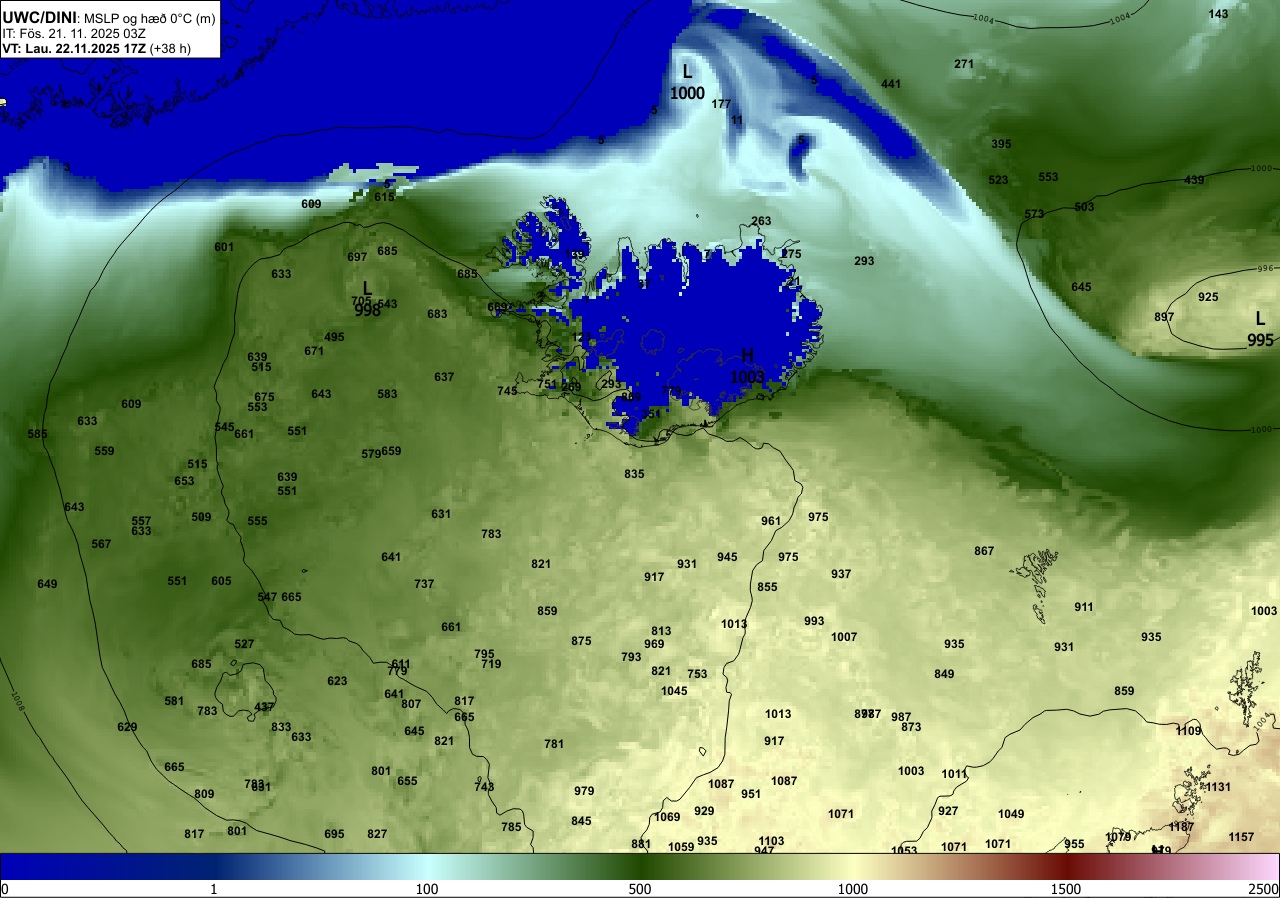
Task: Click the freezing level value 835
Action: click(x=634, y=474)
